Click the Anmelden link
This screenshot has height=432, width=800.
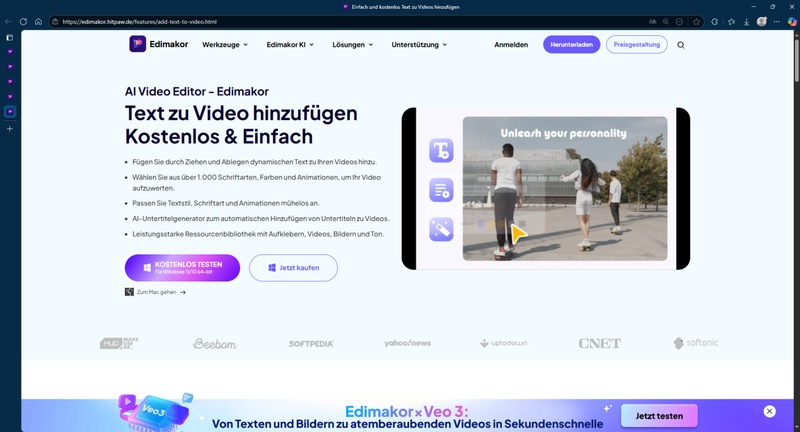point(511,45)
